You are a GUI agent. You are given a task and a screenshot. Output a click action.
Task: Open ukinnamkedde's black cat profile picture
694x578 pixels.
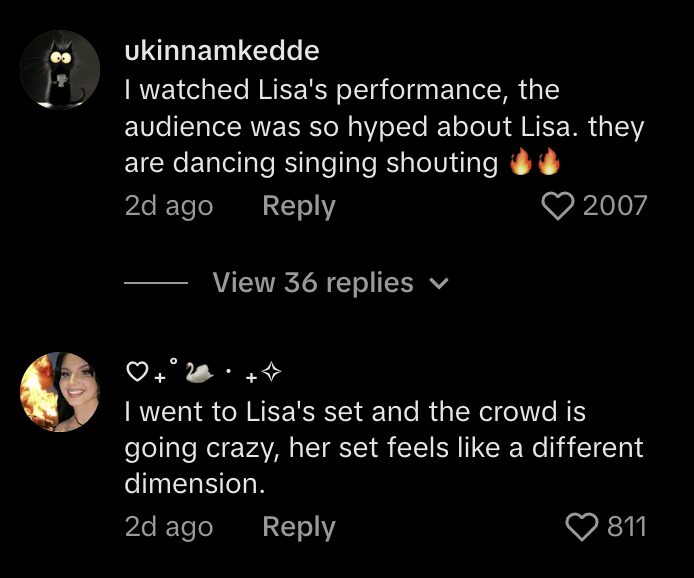pos(59,71)
